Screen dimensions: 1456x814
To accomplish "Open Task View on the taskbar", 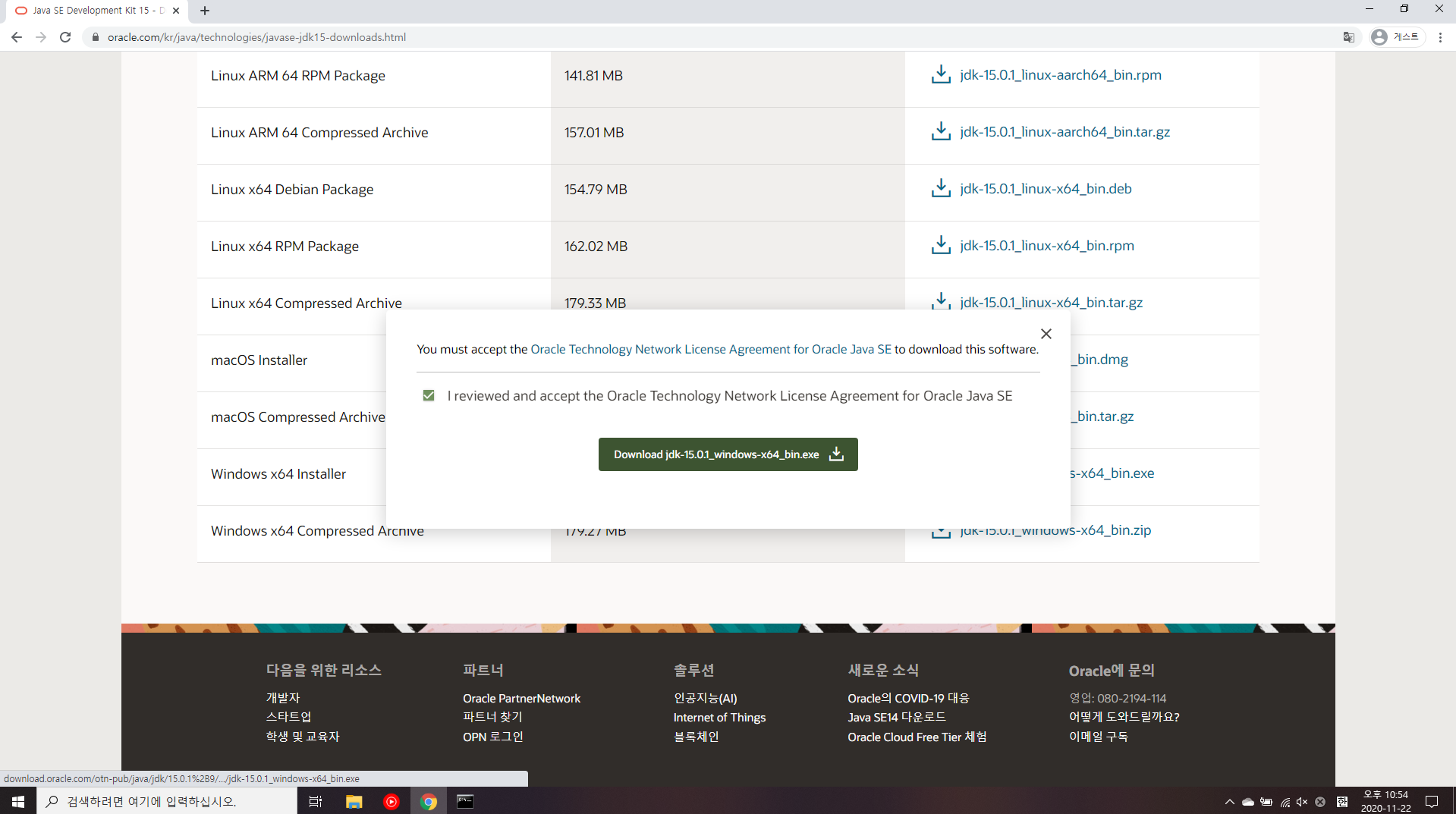I will click(316, 801).
